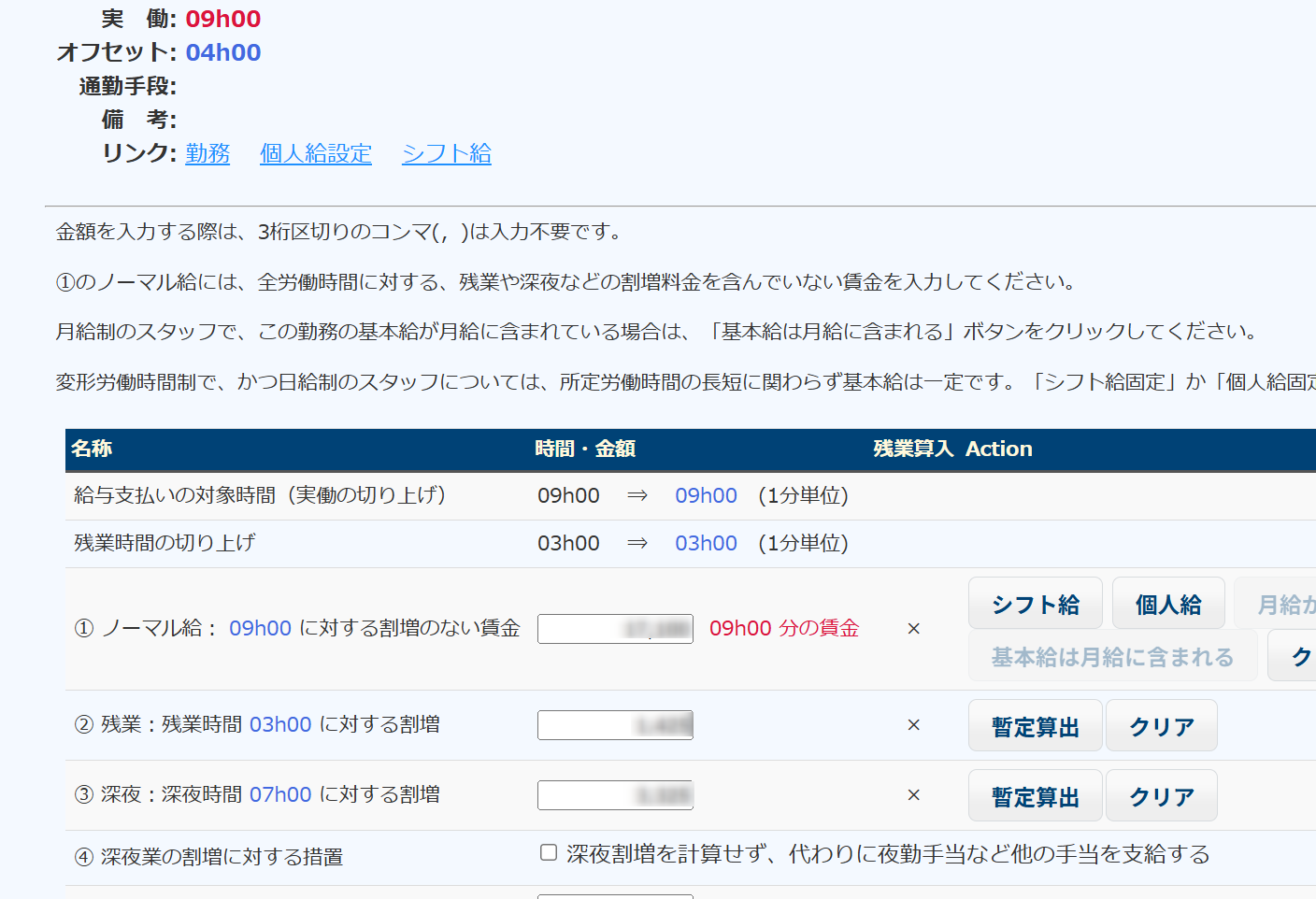Click 暫定算出 in the 残業 row
Viewport: 1316px width, 899px height.
pos(1035,726)
